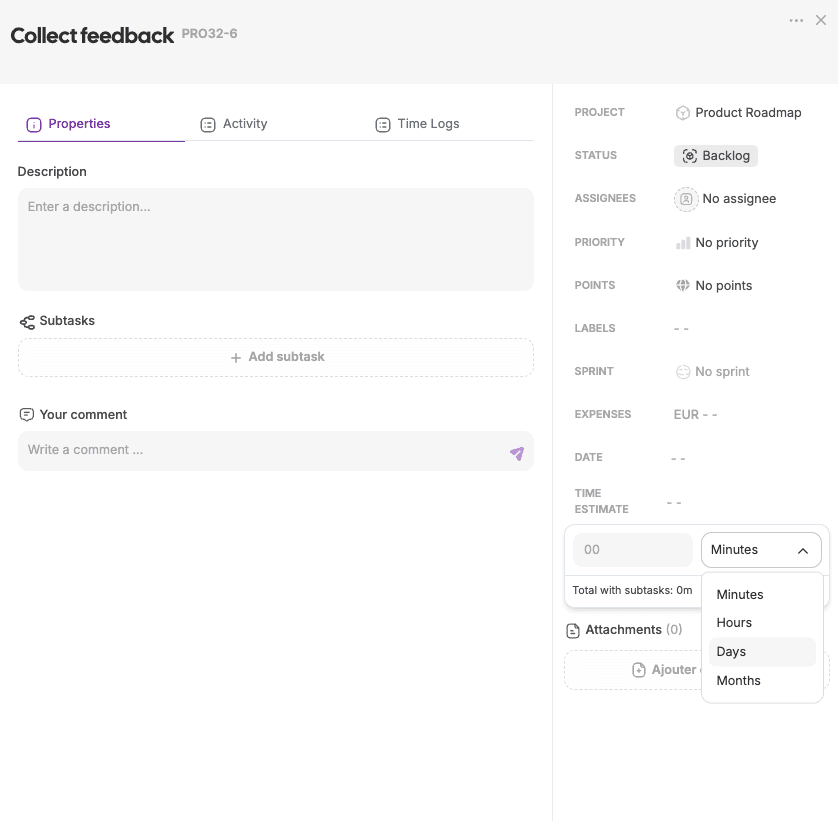The height and width of the screenshot is (821, 838).
Task: Collapse the Minutes unit dropdown
Action: [x=761, y=550]
